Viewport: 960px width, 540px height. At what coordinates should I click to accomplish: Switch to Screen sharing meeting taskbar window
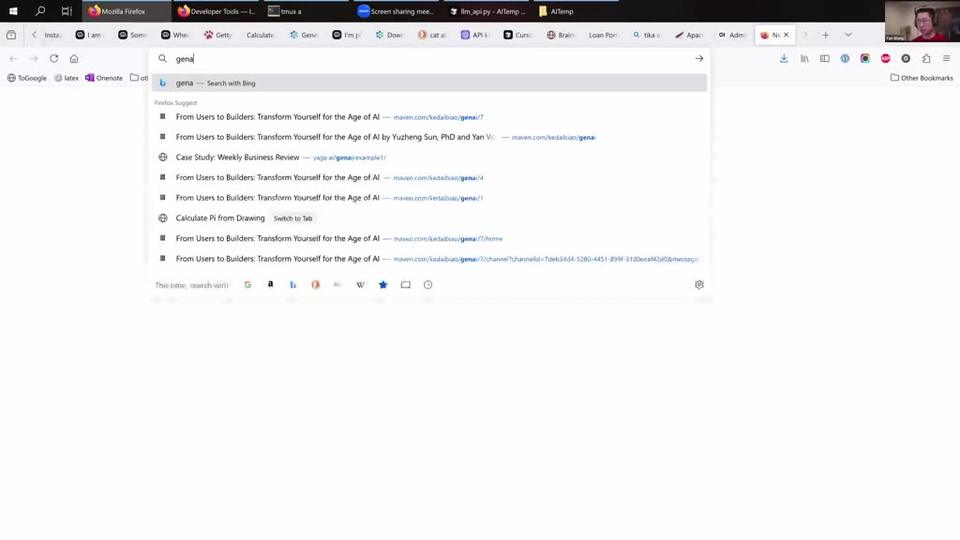(396, 11)
